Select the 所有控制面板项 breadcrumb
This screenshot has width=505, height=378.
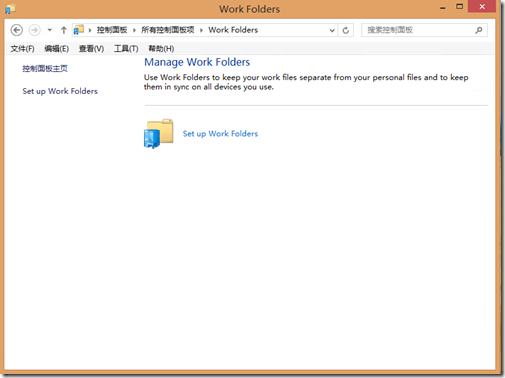pyautogui.click(x=168, y=30)
